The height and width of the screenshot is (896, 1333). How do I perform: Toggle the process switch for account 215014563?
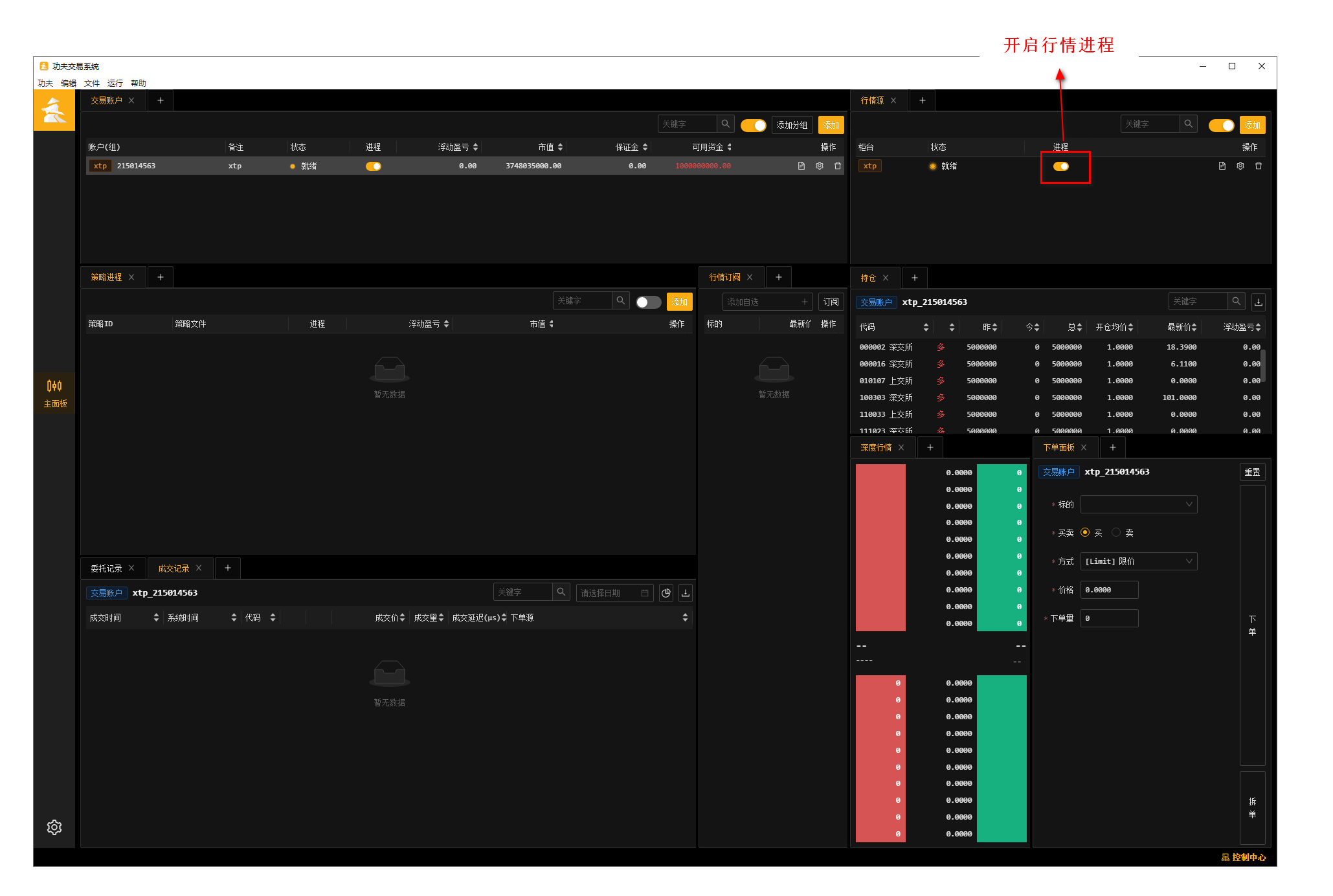tap(374, 166)
